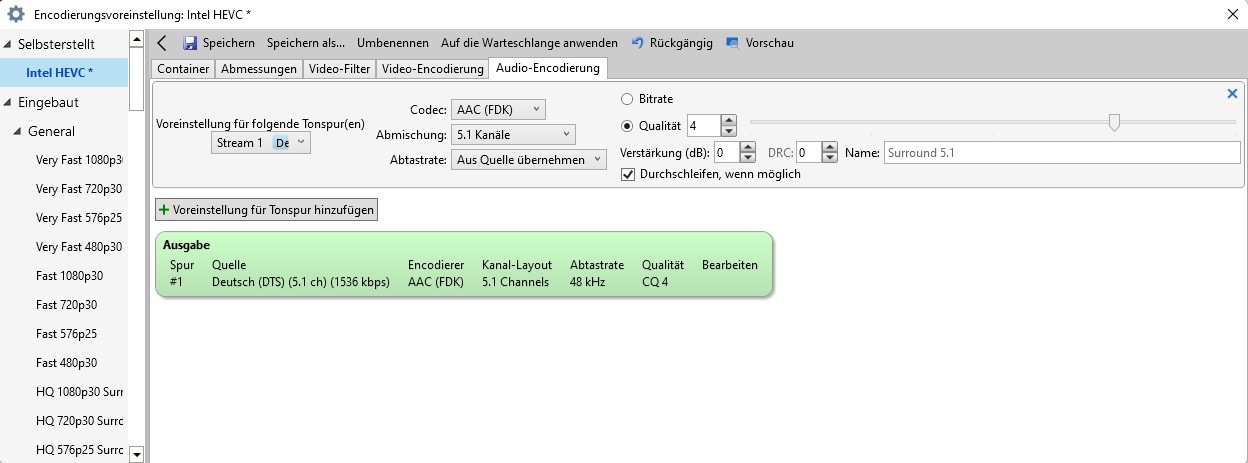This screenshot has height=463, width=1248.
Task: Click the Rückgängig undo arrow icon
Action: click(638, 43)
